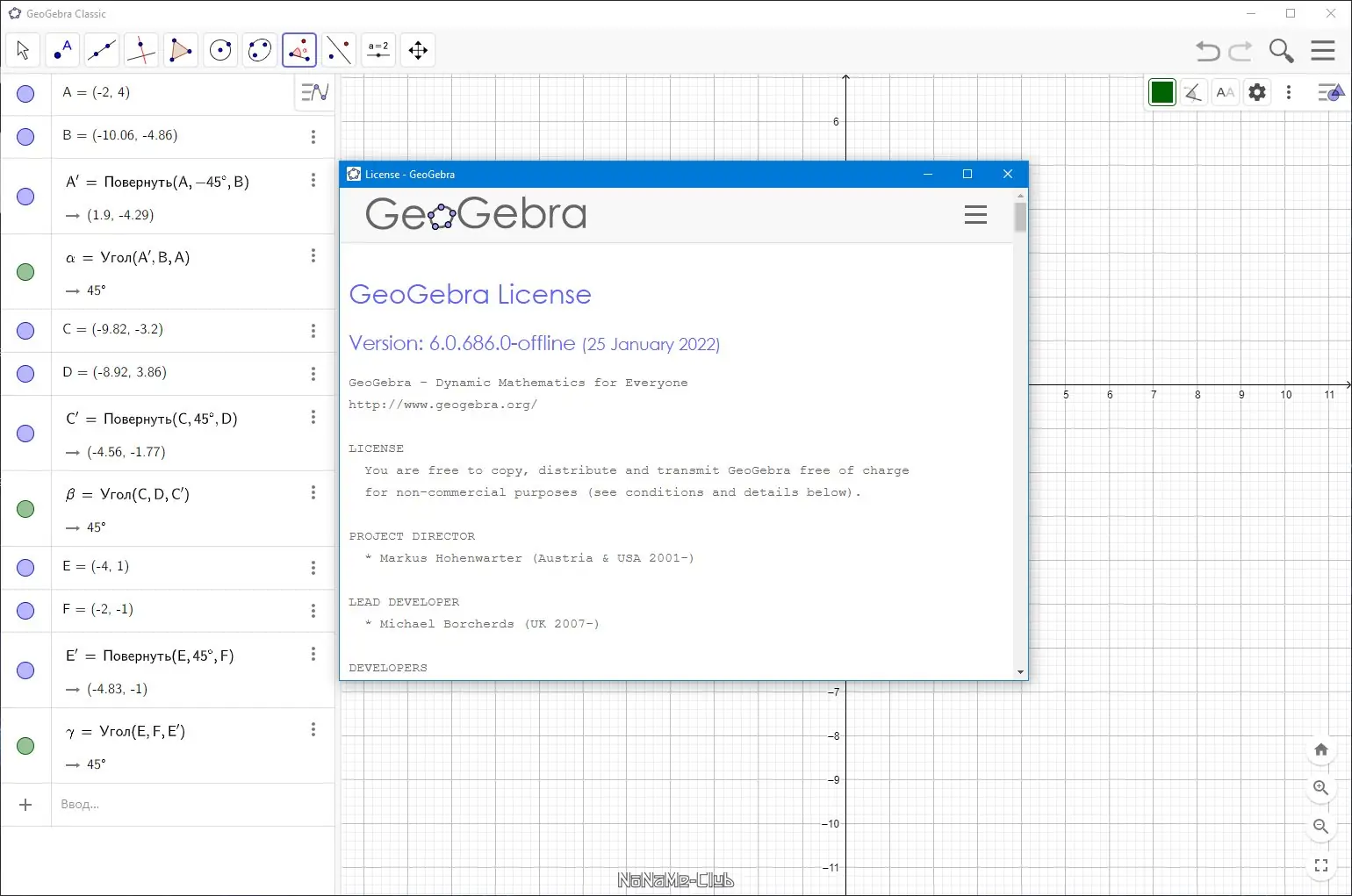Open the search magnifier in main toolbar
Image resolution: width=1352 pixels, height=896 pixels.
(x=1282, y=51)
